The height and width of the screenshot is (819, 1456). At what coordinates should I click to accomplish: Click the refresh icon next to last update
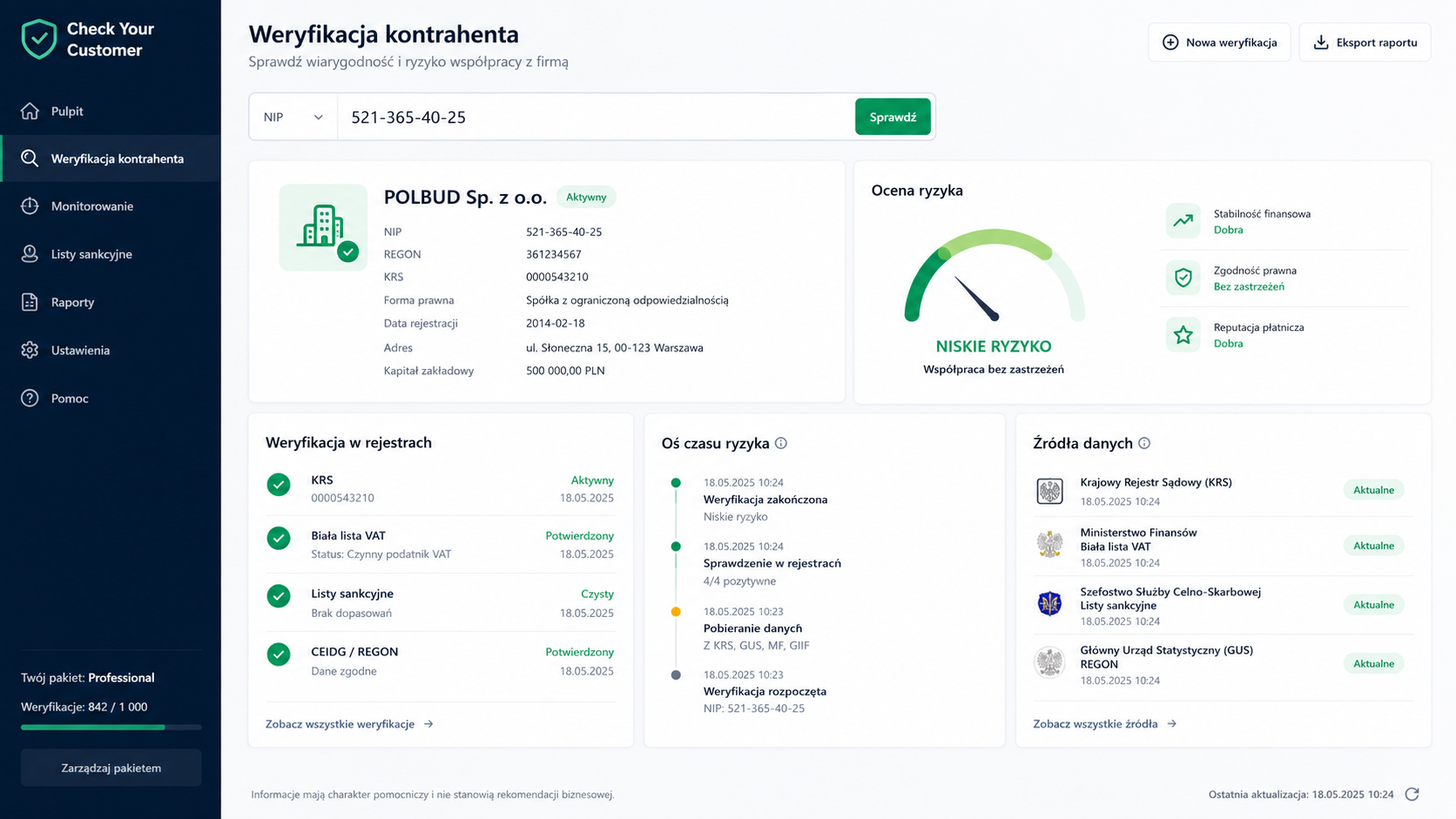pos(1412,794)
